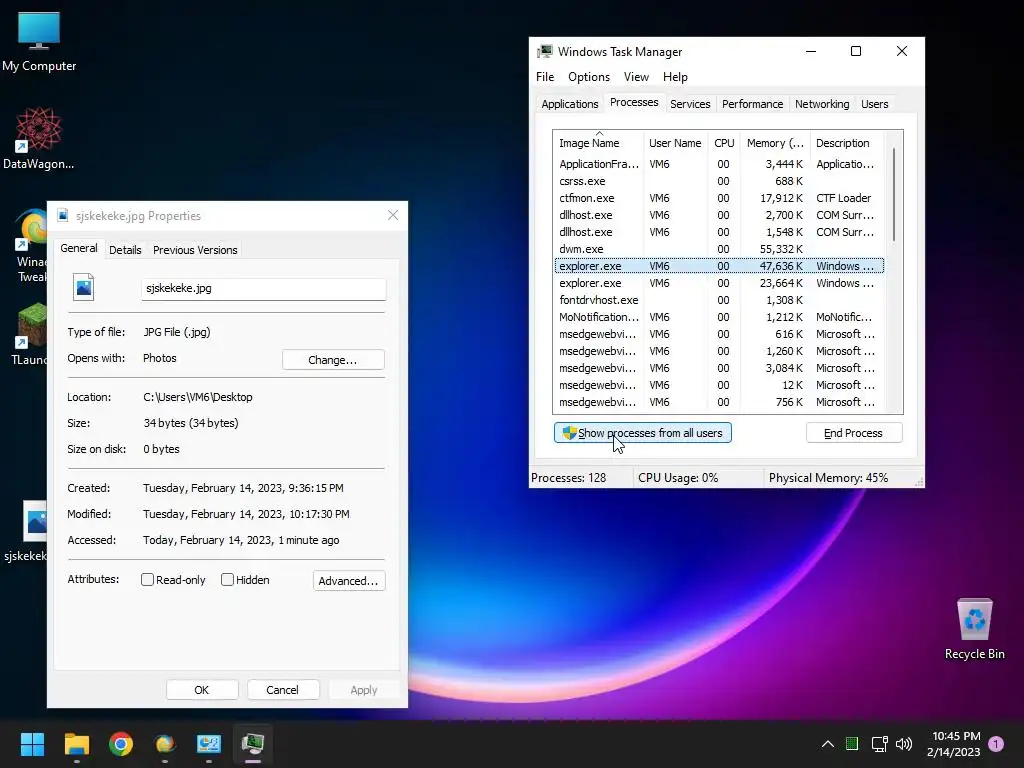Open the File menu in Task Manager
Image resolution: width=1024 pixels, height=768 pixels.
[545, 77]
